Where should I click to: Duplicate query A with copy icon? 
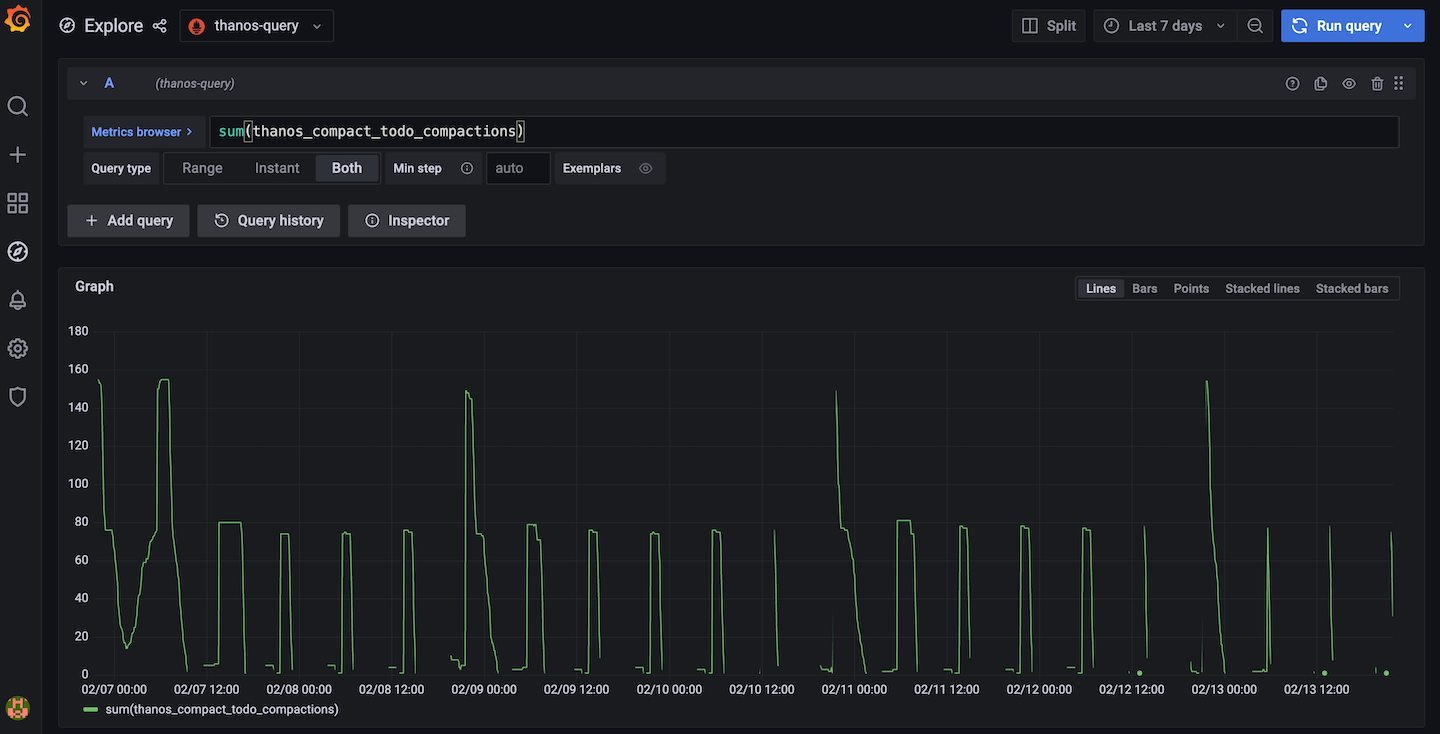click(1320, 84)
